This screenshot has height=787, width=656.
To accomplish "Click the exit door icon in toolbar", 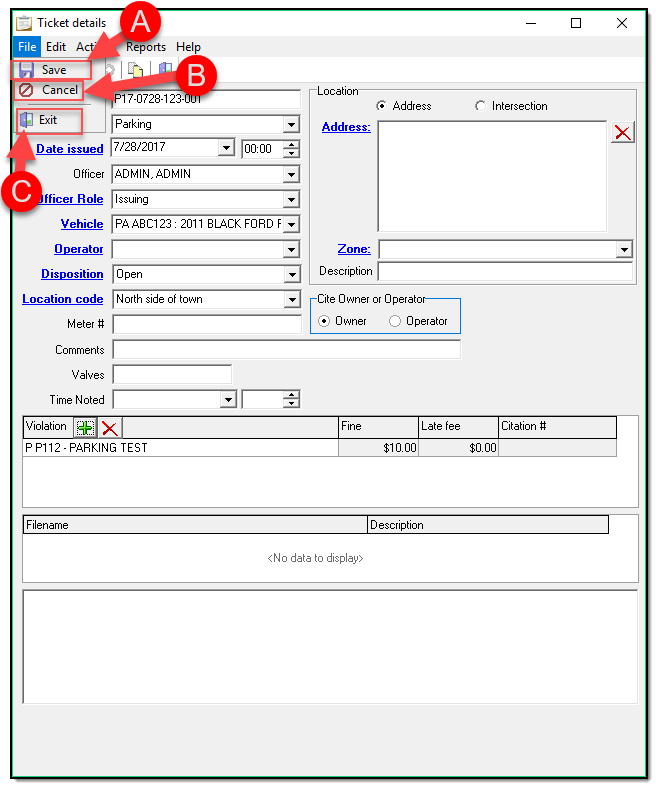I will click(x=165, y=70).
